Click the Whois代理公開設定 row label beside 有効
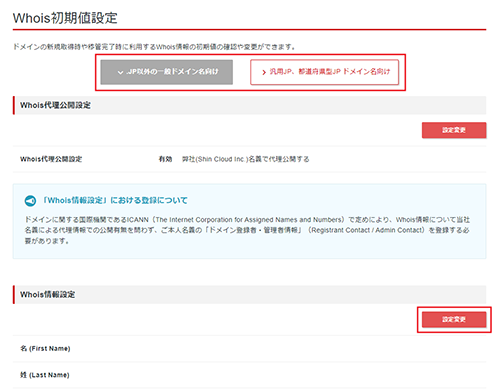This screenshot has height=391, width=500. [51, 159]
